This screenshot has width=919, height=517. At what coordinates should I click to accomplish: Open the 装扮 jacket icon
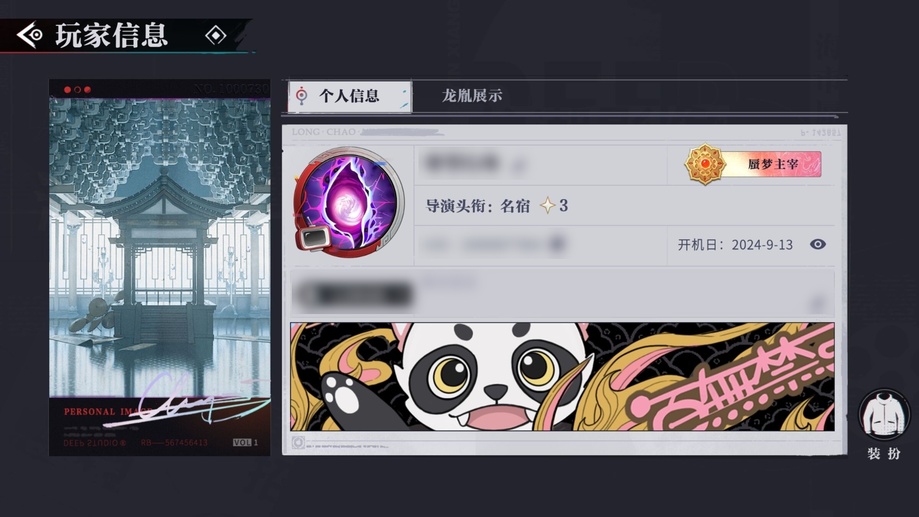coord(884,415)
